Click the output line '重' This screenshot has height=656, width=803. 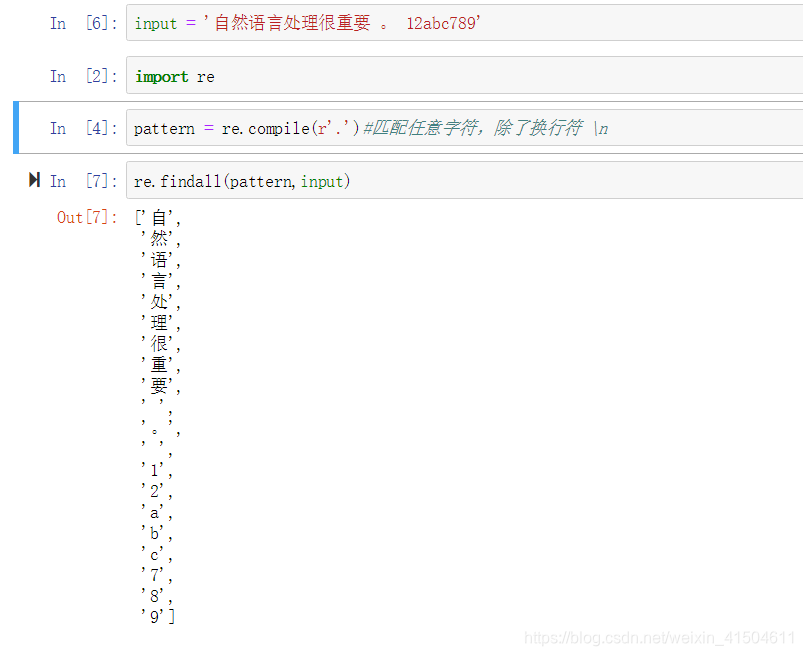(161, 364)
